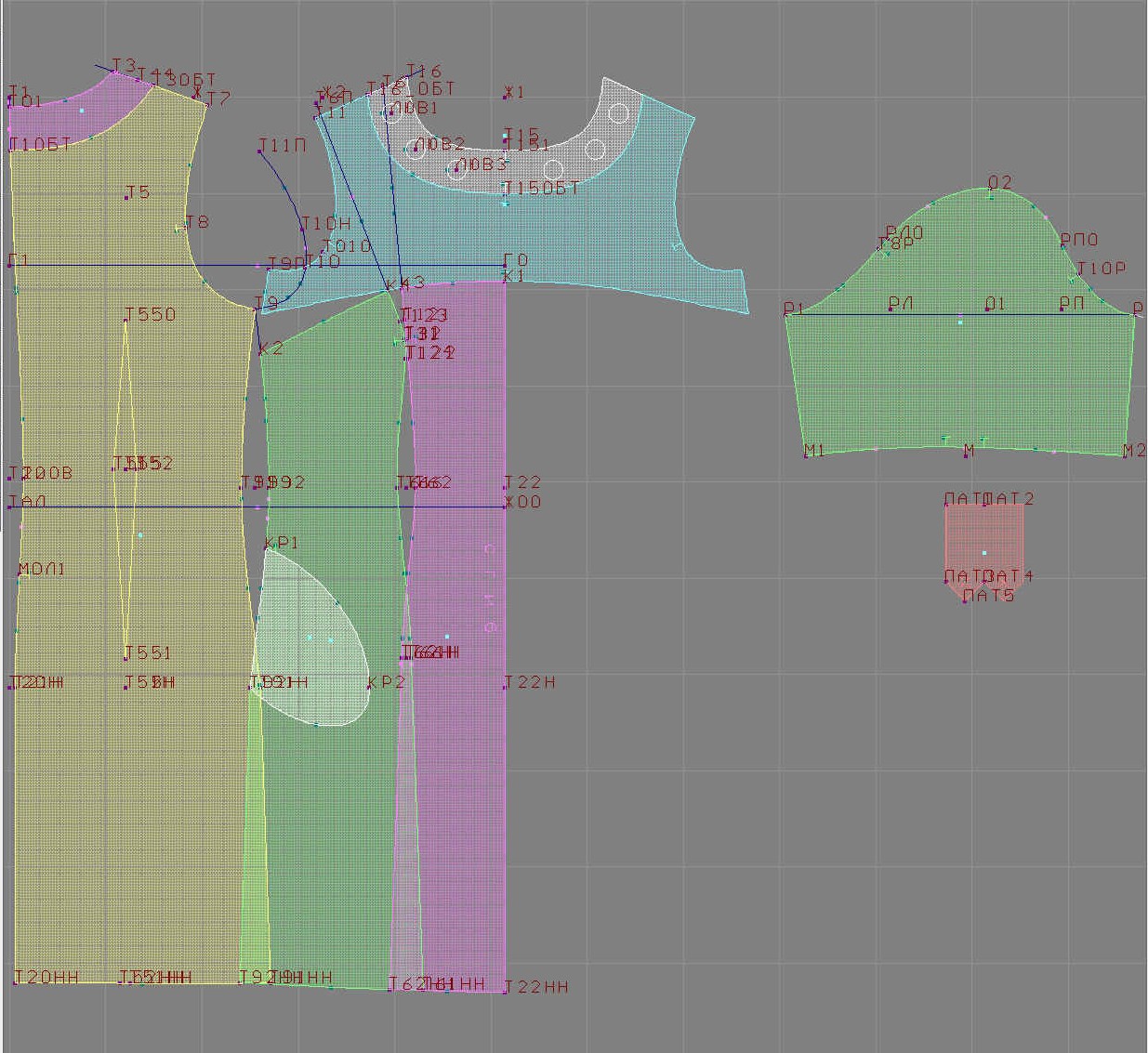Click point М2 on sleeve hem

(1126, 455)
